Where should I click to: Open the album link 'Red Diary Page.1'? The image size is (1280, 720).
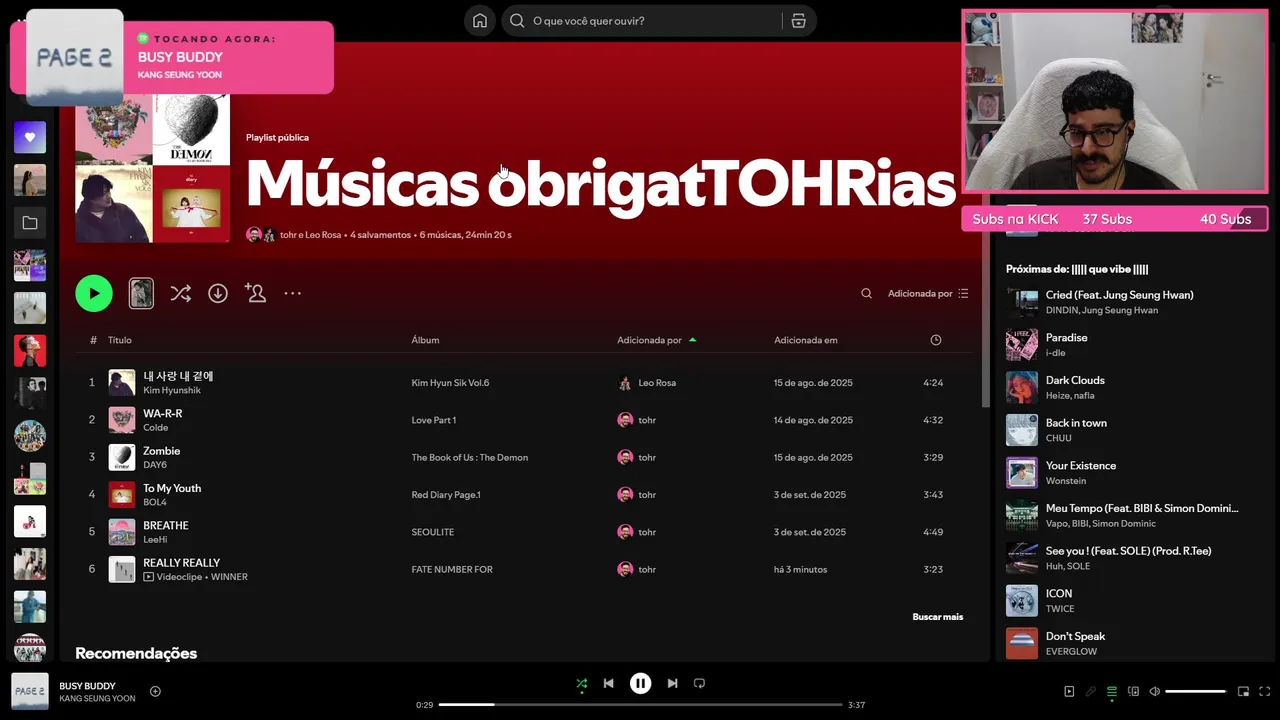446,495
